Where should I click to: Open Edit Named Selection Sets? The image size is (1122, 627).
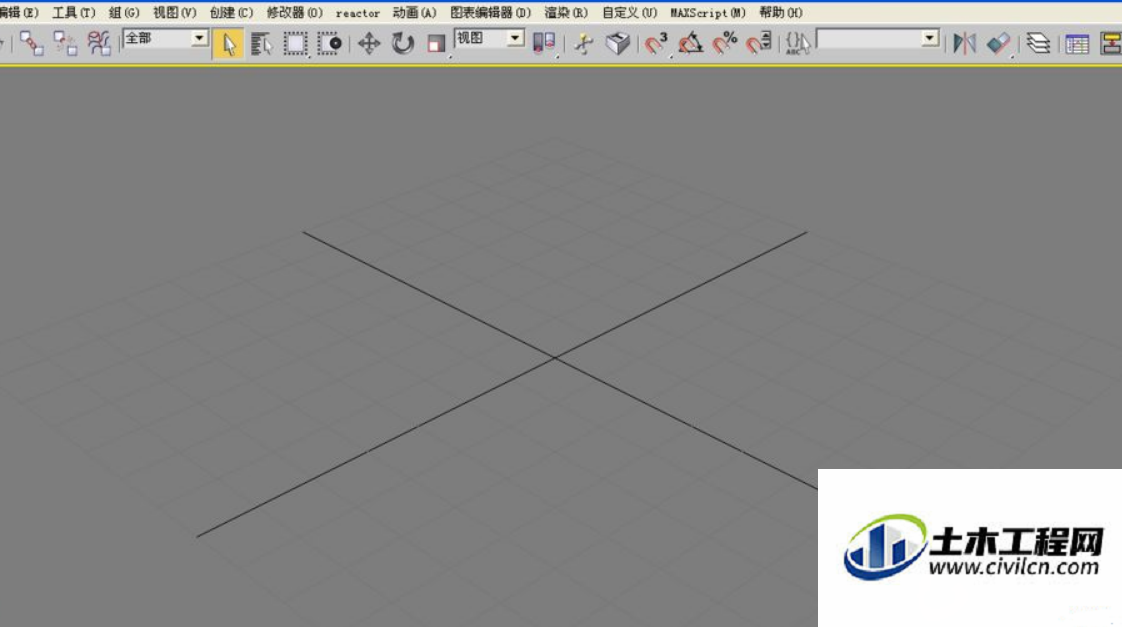point(798,44)
